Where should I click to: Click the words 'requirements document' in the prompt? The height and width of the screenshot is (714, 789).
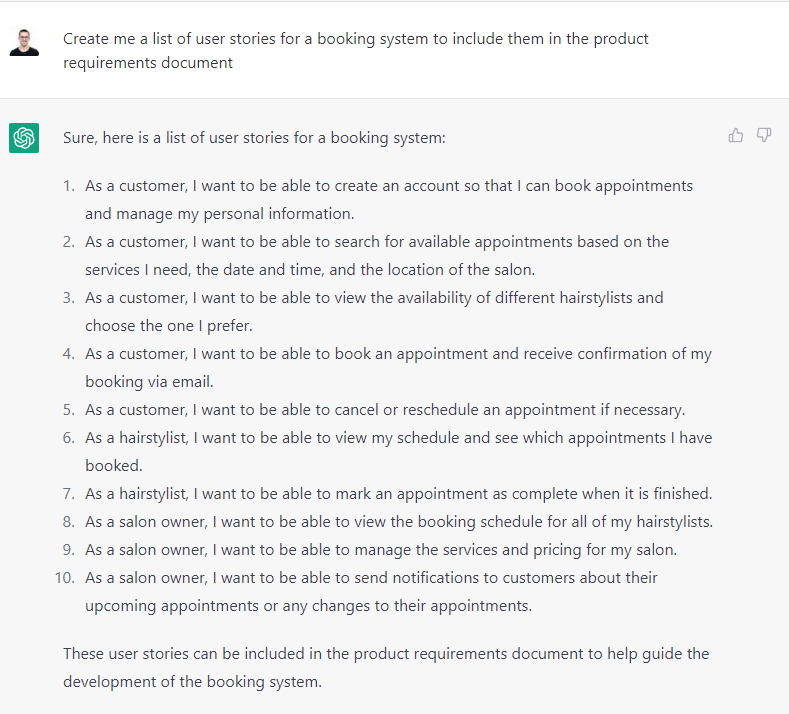point(148,63)
